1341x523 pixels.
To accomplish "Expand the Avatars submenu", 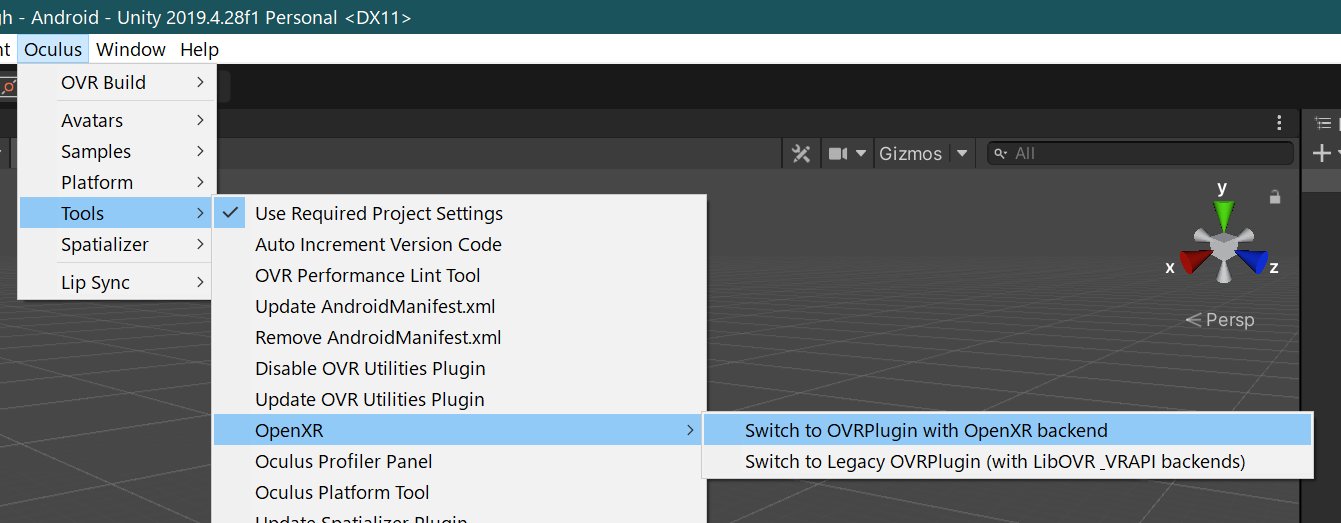I will tap(117, 120).
